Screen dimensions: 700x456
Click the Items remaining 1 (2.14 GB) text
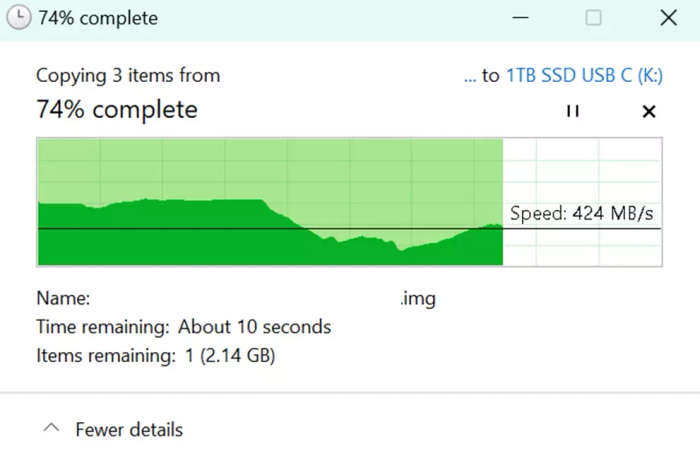(155, 356)
